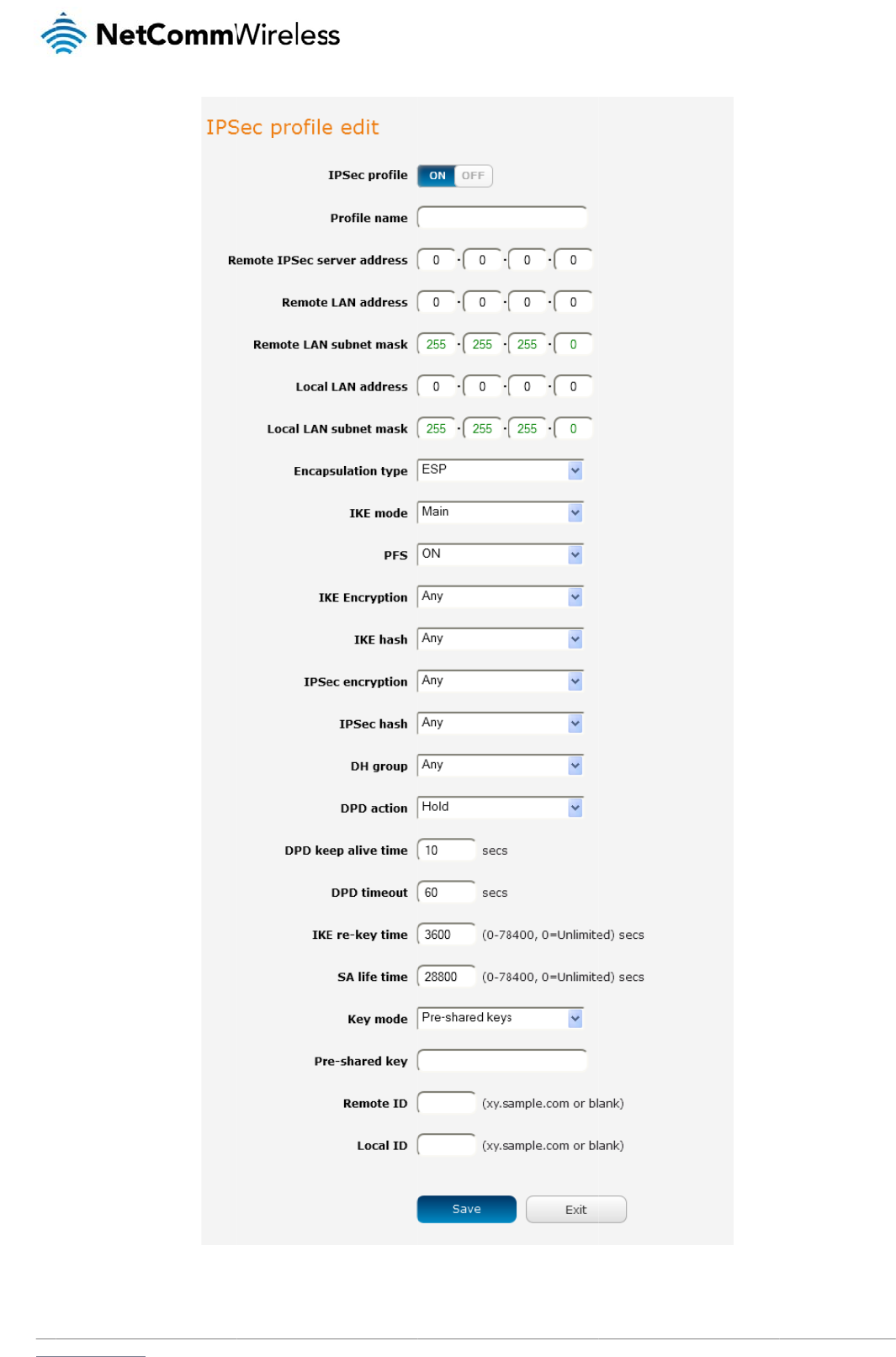Open the Key mode dropdown
This screenshot has height=1357, width=896.
(x=500, y=1018)
